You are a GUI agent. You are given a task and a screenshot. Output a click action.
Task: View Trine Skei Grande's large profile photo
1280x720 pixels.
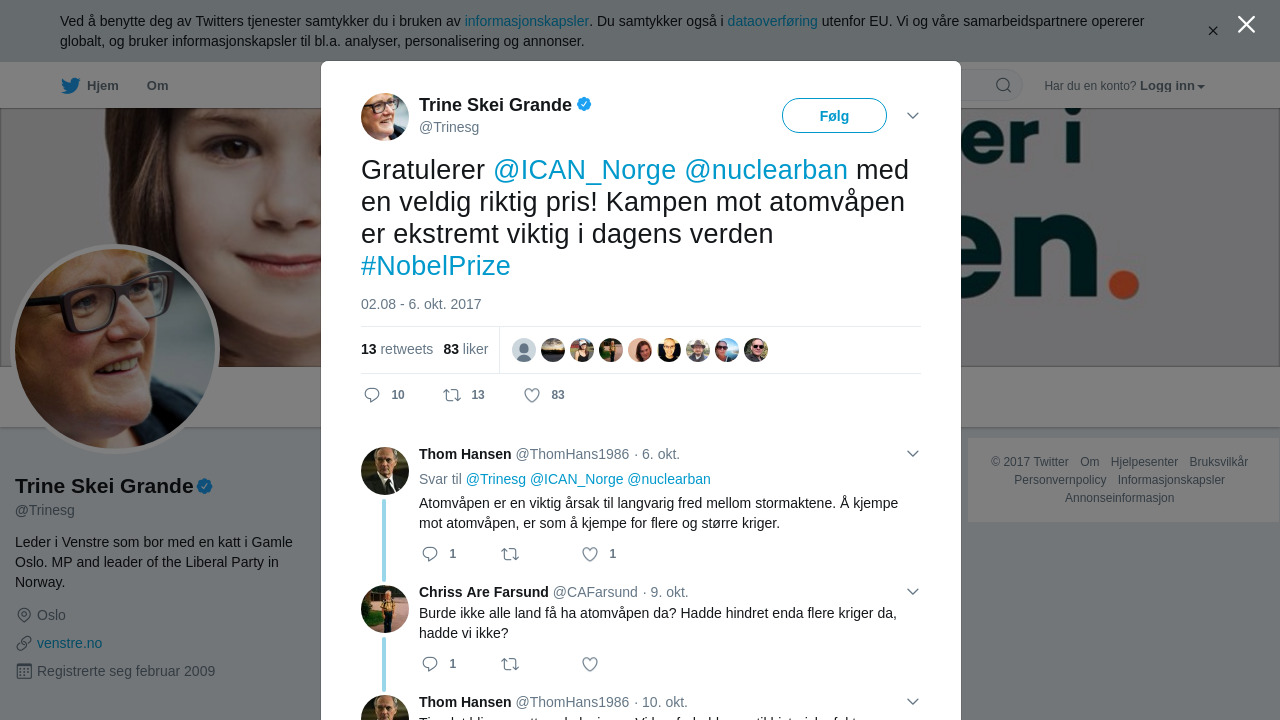(x=115, y=349)
